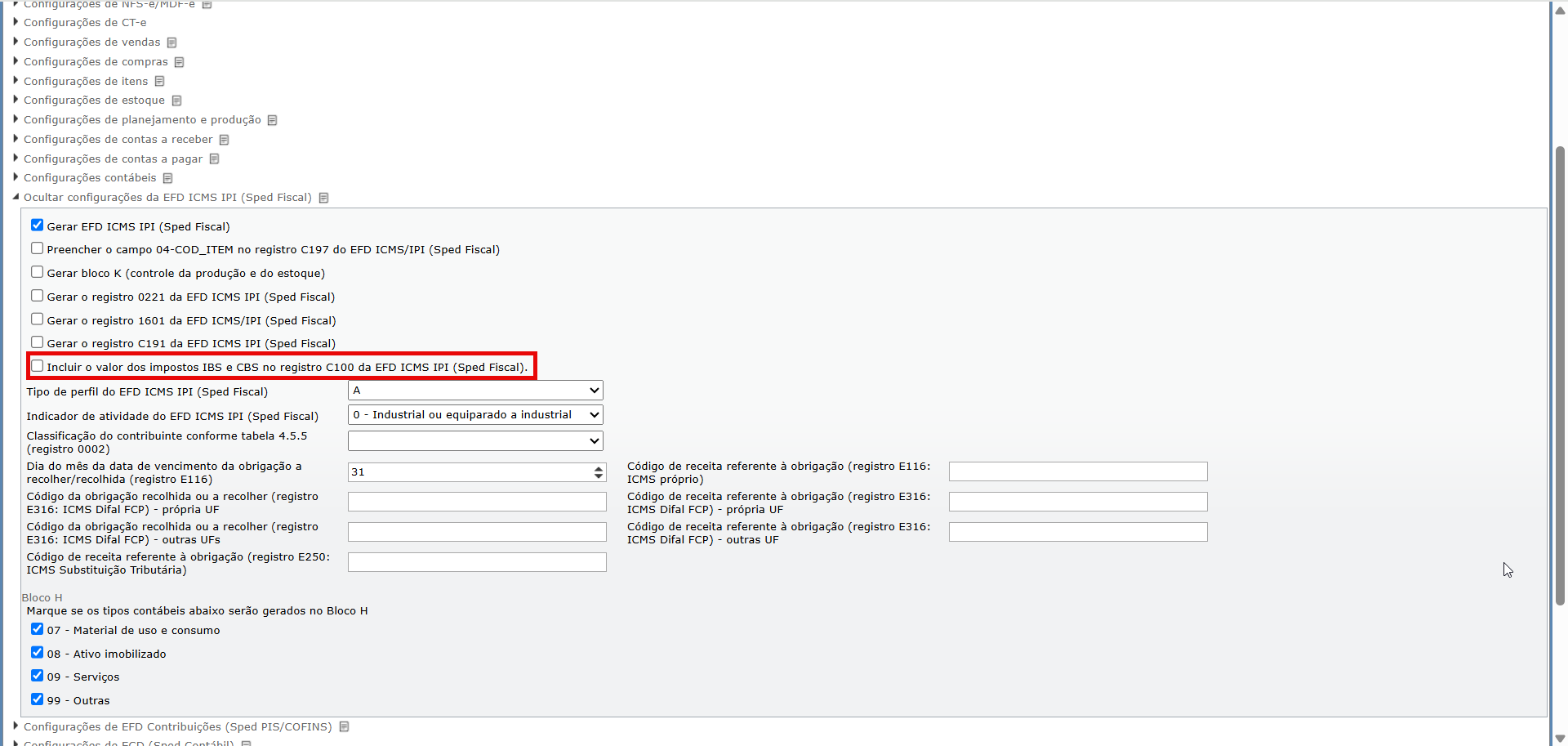Tick the Gerar bloco K checkbox
1568x746 pixels.
coord(37,272)
